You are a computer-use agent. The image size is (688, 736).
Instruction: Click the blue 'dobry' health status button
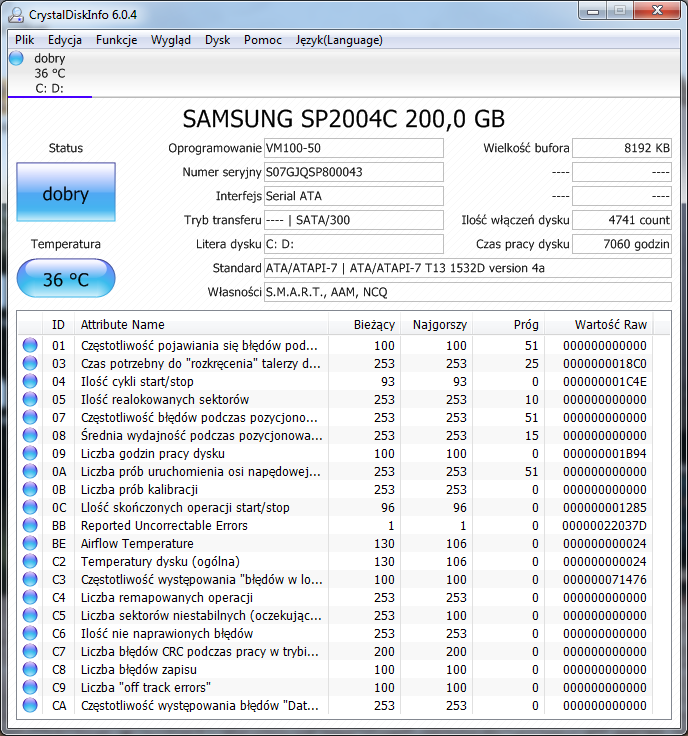click(x=66, y=192)
